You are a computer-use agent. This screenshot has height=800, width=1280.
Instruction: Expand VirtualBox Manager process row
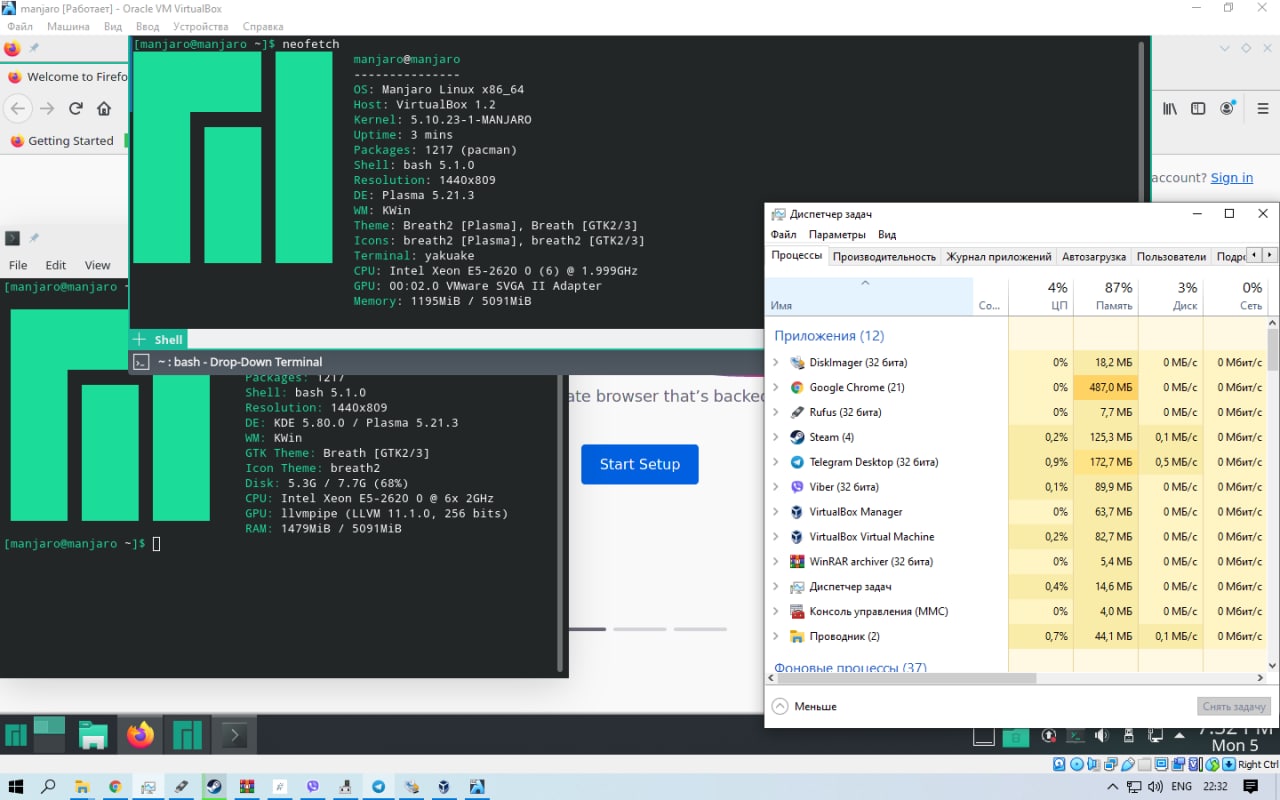pos(776,512)
